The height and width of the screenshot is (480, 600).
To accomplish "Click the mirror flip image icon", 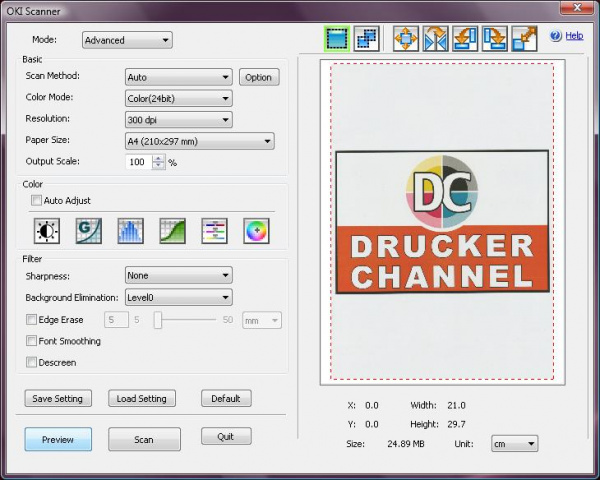I will click(x=435, y=39).
